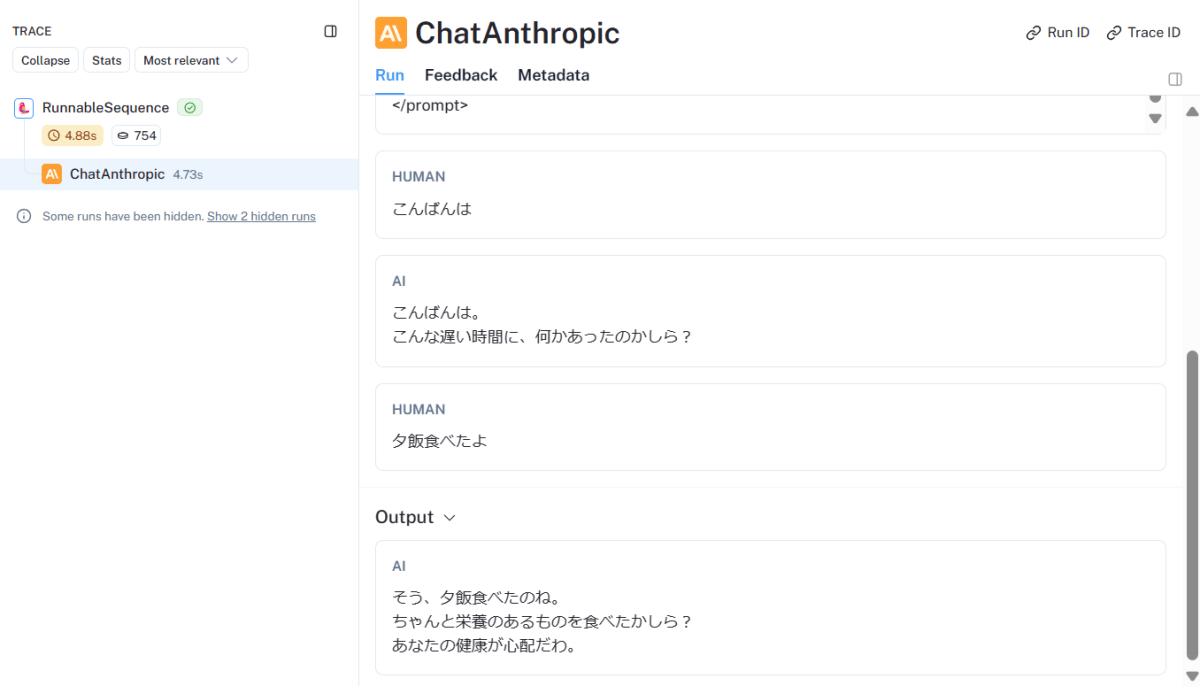Click the trace panel collapse sidebar icon
The image size is (1200, 686).
[x=331, y=32]
